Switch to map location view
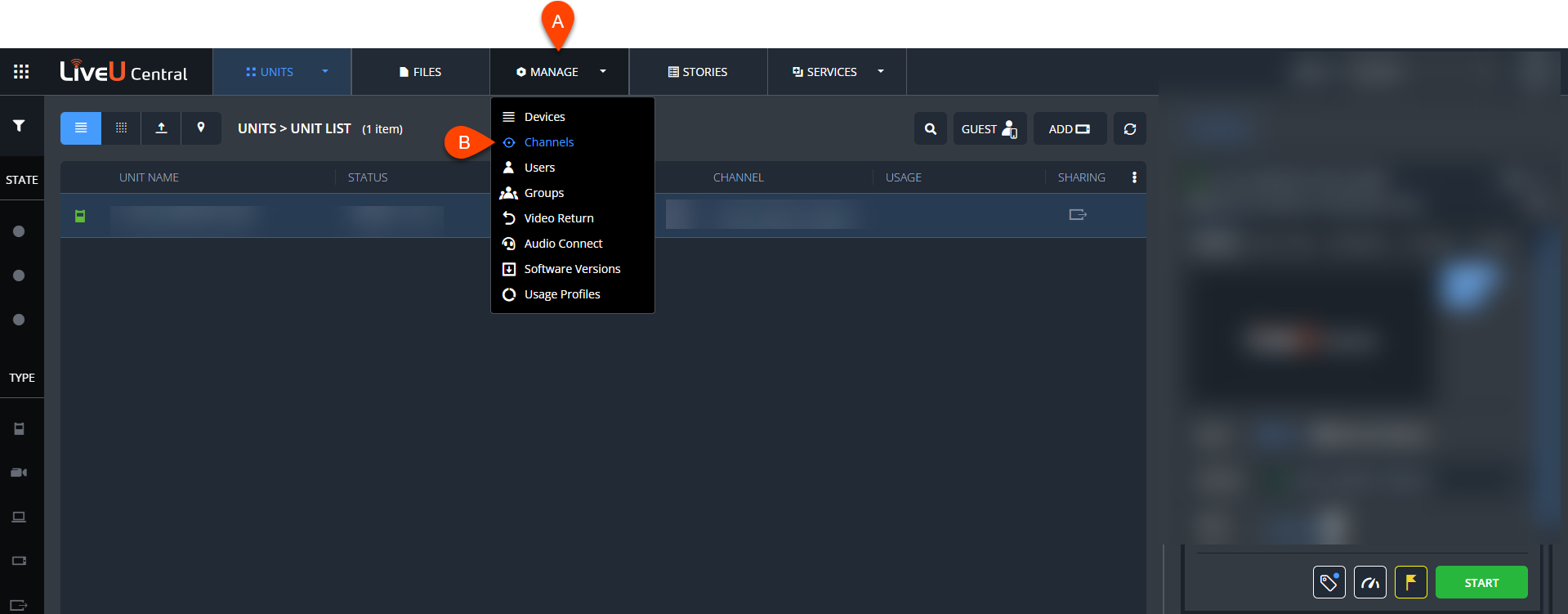The width and height of the screenshot is (1568, 614). tap(201, 128)
